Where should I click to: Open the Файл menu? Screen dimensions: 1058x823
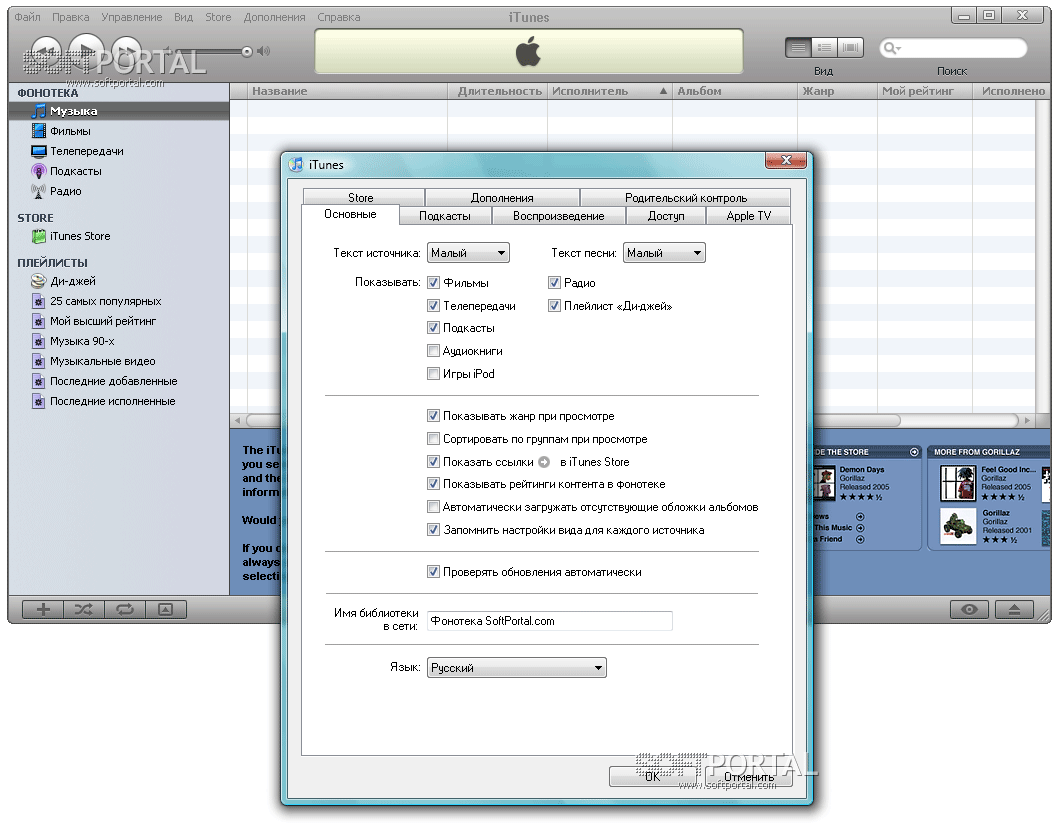28,18
